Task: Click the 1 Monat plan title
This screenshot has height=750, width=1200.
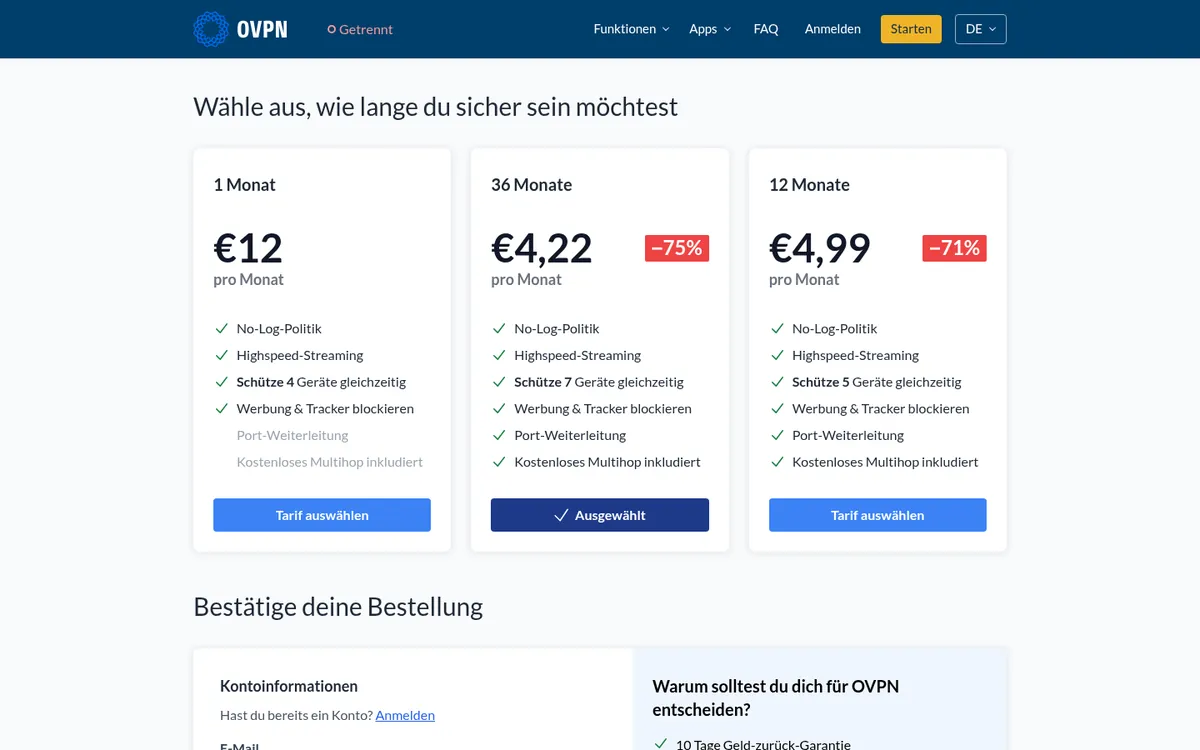Action: 244,185
